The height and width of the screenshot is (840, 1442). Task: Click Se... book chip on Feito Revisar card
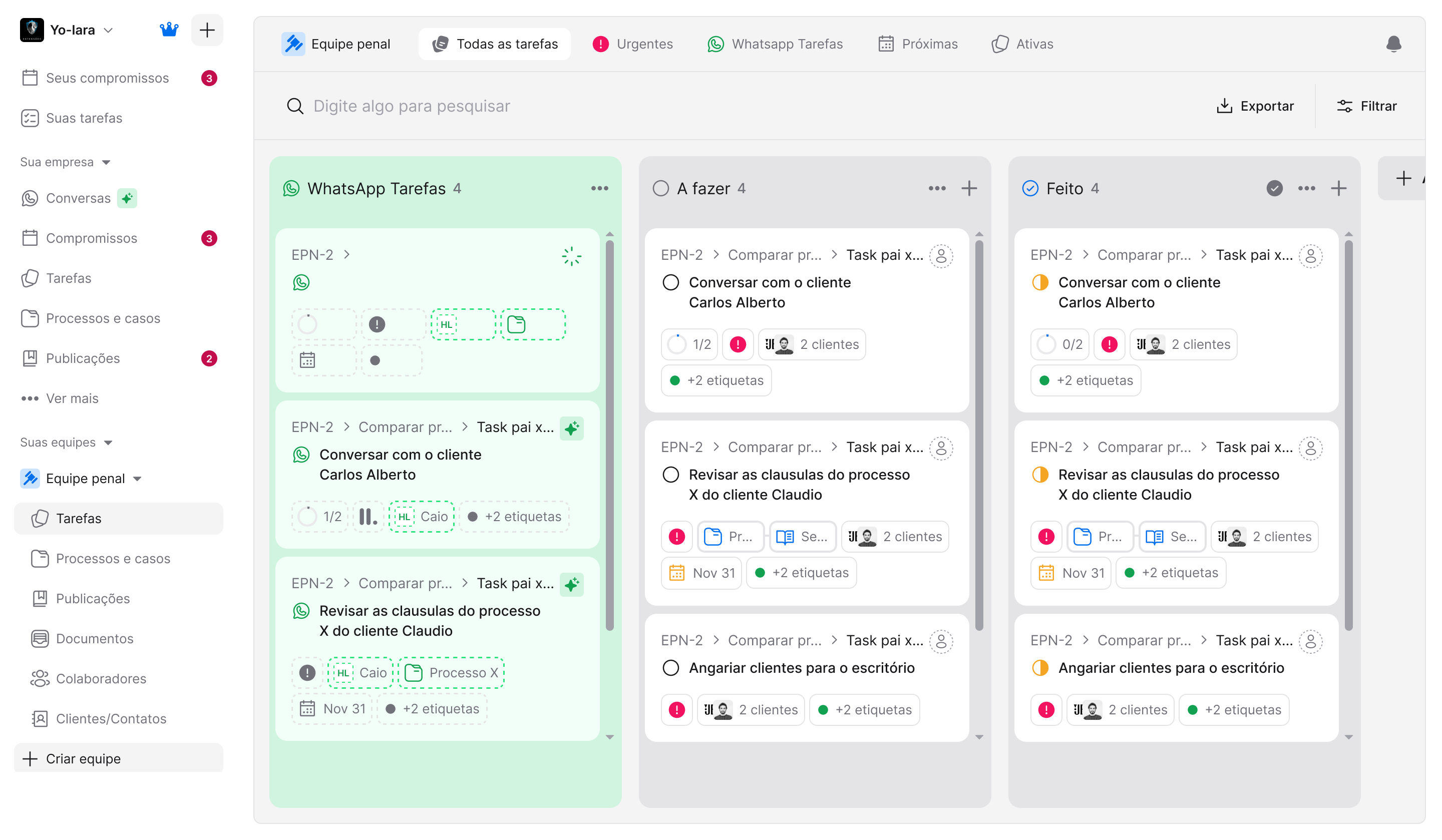pos(1172,537)
